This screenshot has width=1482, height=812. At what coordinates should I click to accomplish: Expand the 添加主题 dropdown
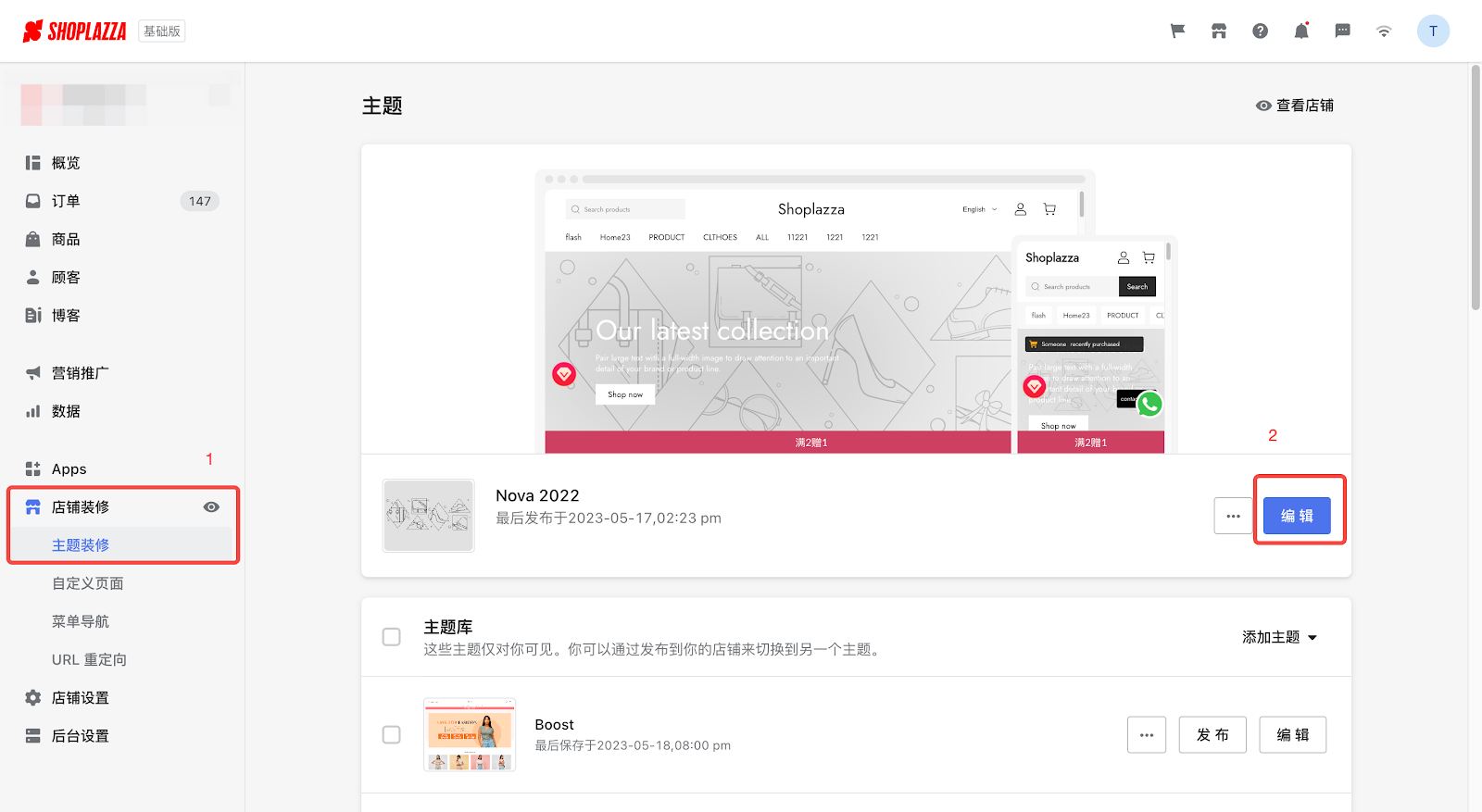pos(1279,637)
